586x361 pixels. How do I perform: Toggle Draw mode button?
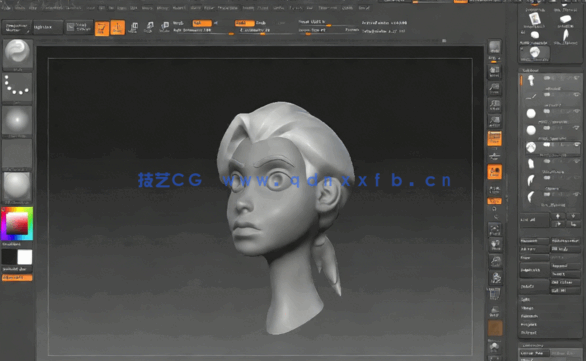coord(117,28)
